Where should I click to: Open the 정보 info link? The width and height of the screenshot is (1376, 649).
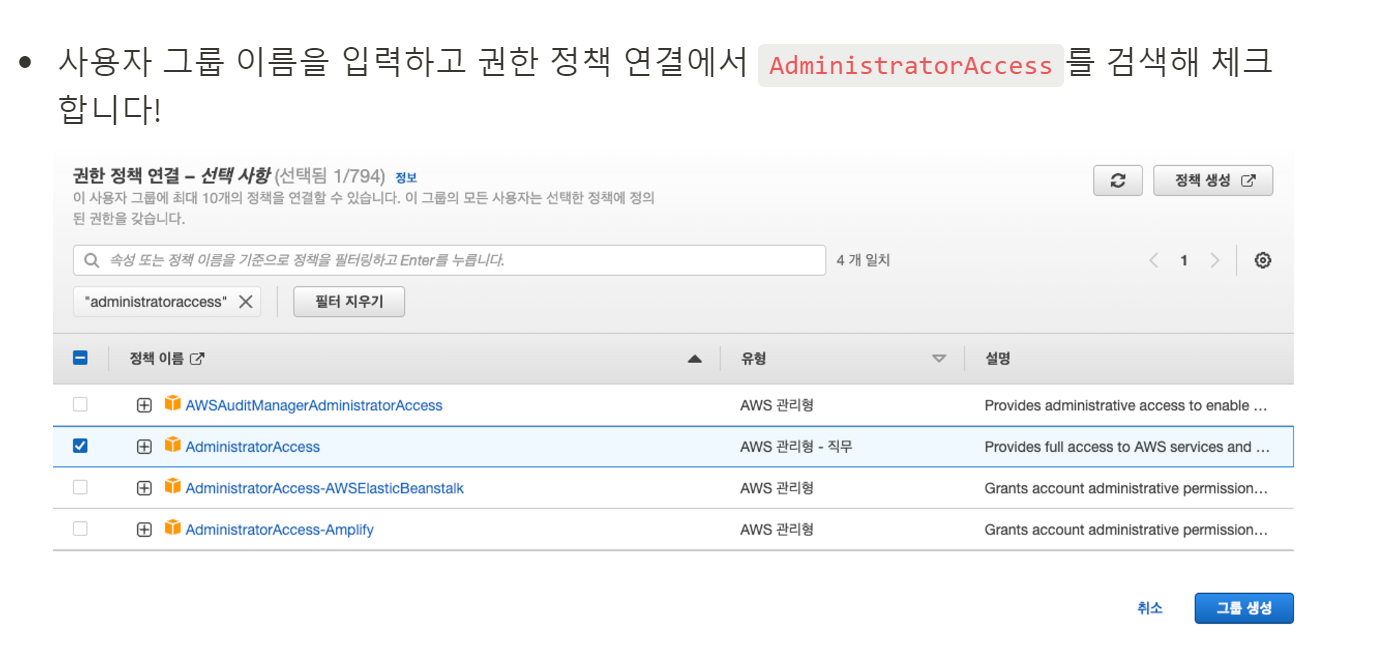click(x=406, y=177)
